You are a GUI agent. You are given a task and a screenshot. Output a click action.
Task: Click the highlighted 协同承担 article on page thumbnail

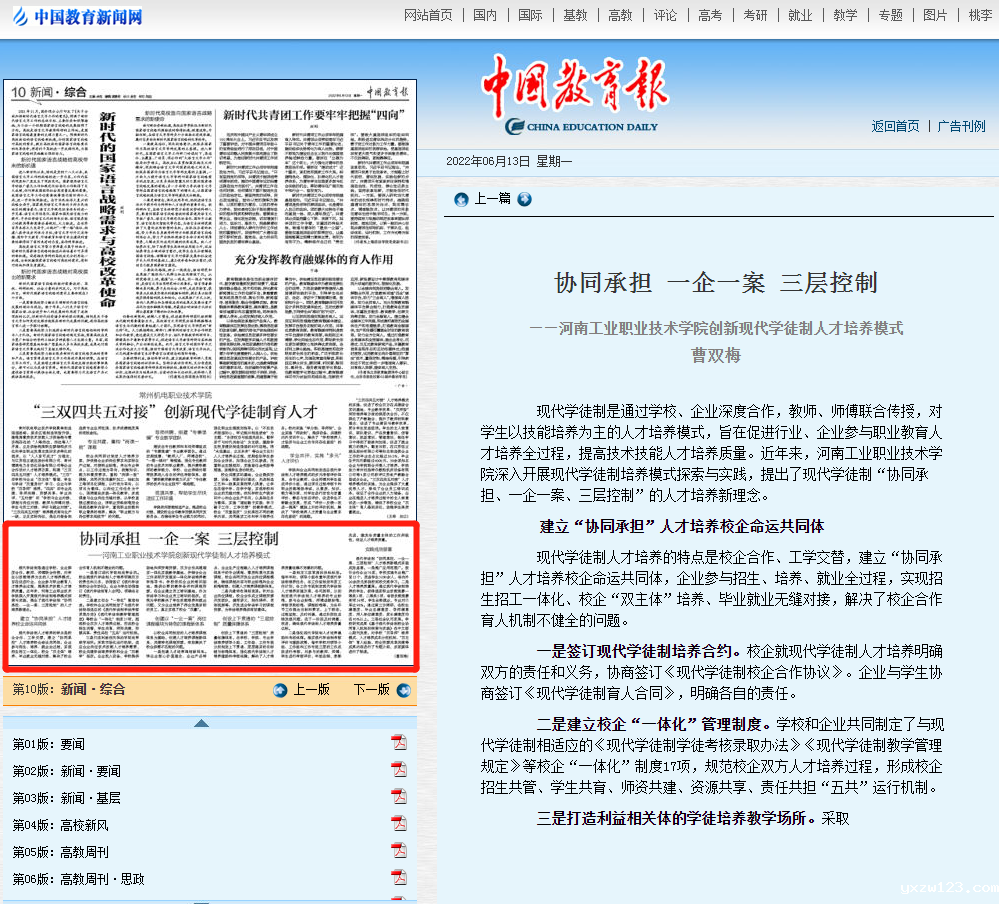click(209, 596)
